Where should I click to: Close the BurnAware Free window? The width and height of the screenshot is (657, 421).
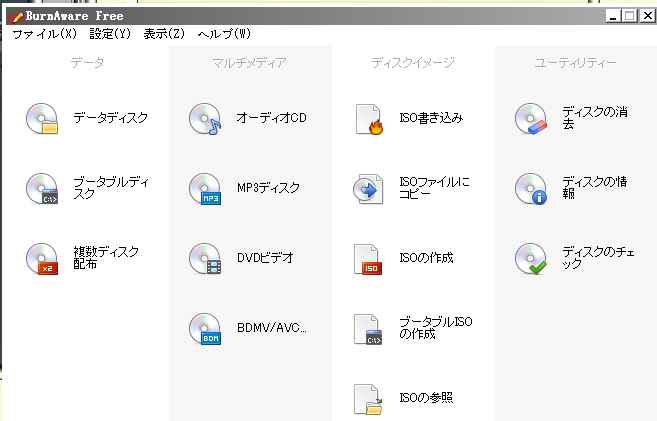pyautogui.click(x=647, y=16)
